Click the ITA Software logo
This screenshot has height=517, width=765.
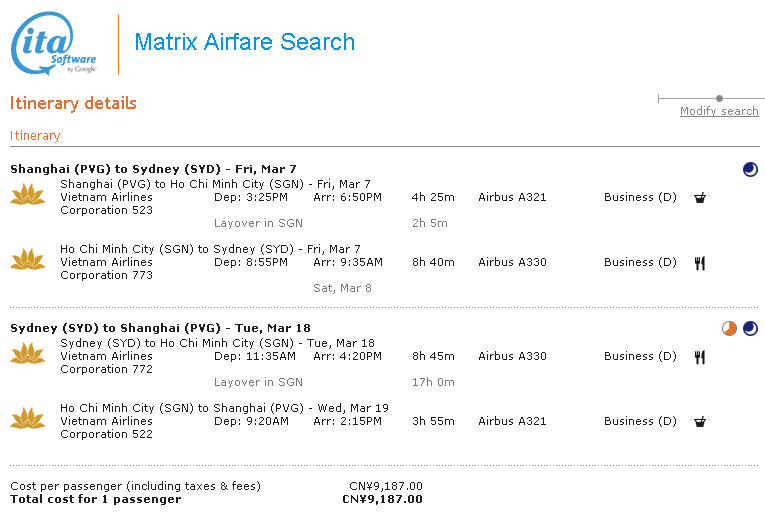click(x=54, y=44)
